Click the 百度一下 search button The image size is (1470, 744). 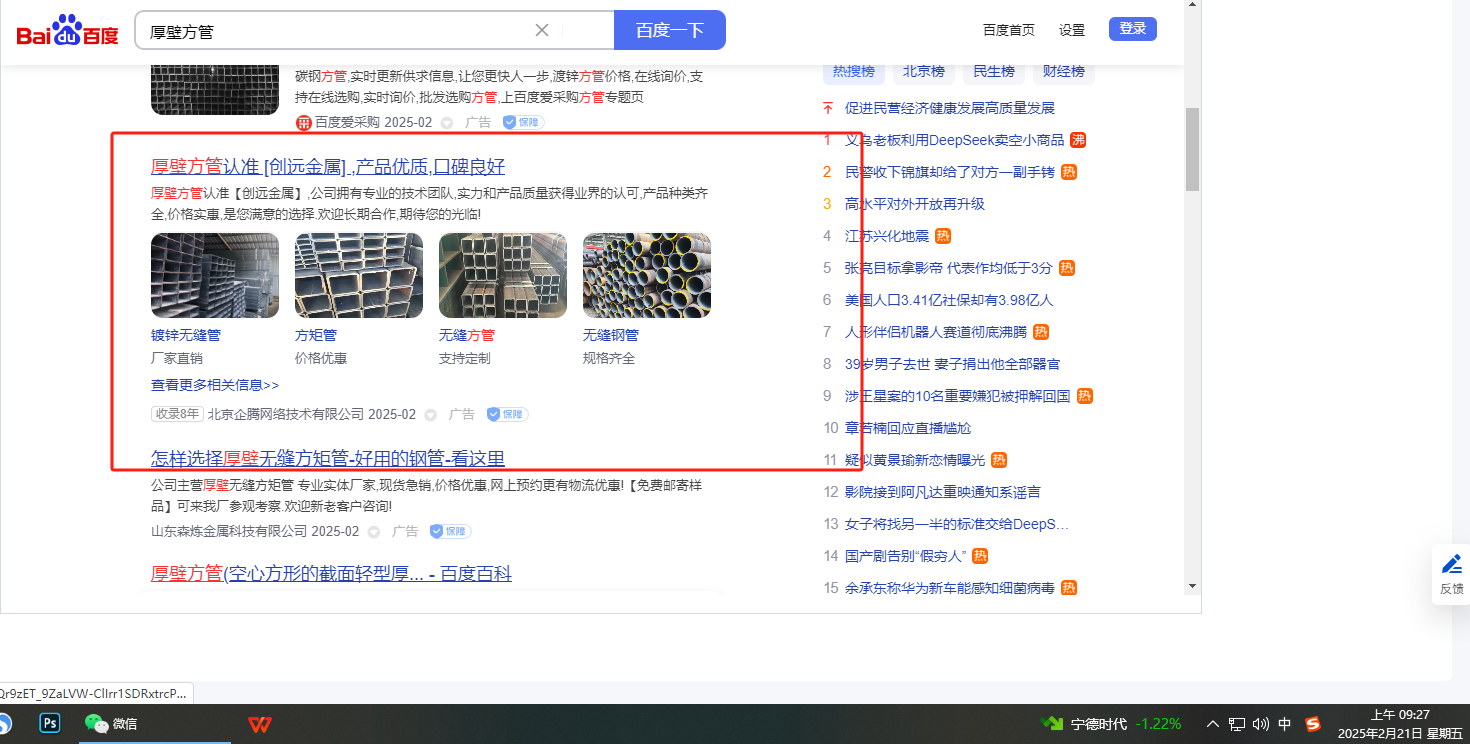click(x=670, y=30)
